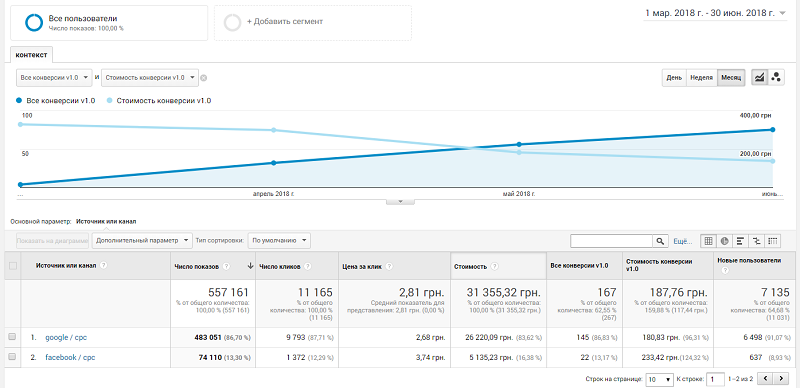Open the По умолчанию sort type dropdown
Screen dimensions: 800x388
tap(279, 240)
